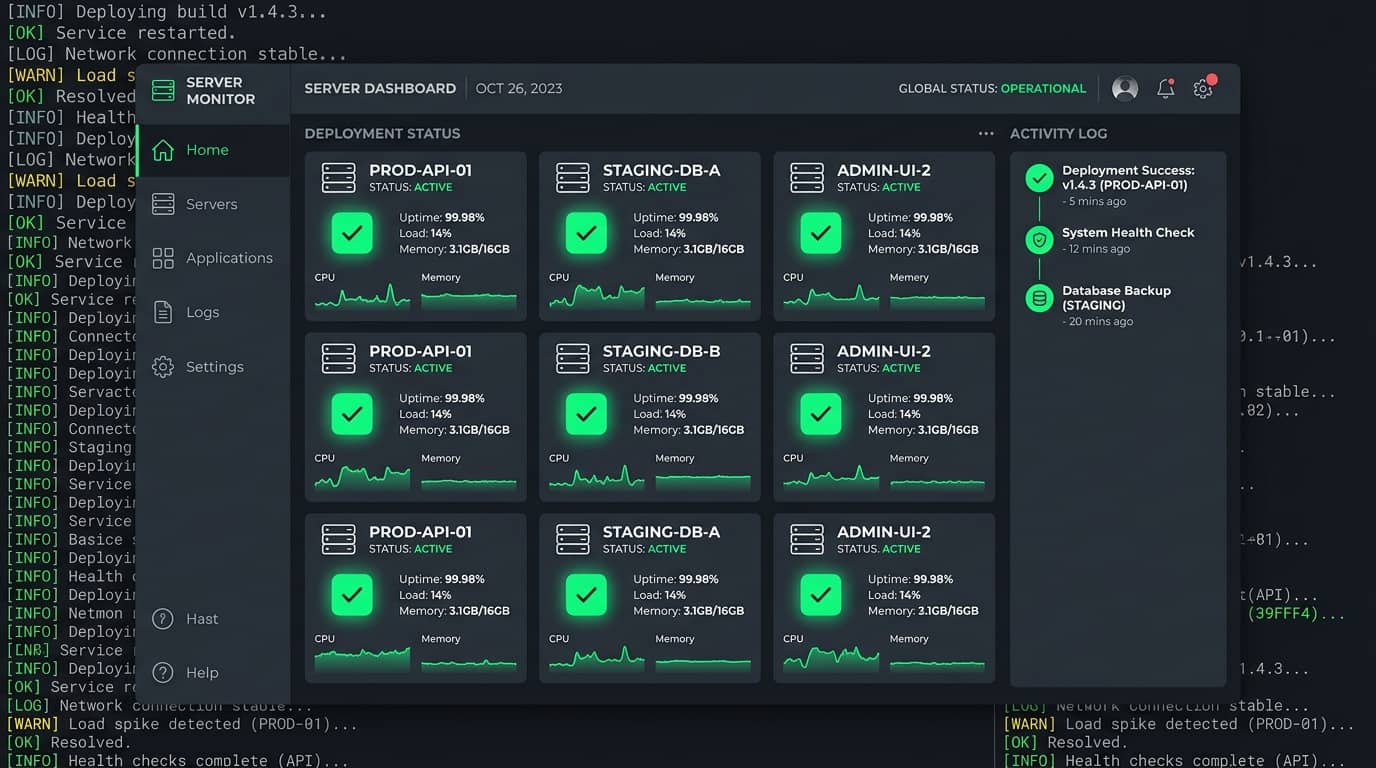1376x768 pixels.
Task: Click '[INFO] Deploying build v1.4.3...' terminal line
Action: [166, 13]
